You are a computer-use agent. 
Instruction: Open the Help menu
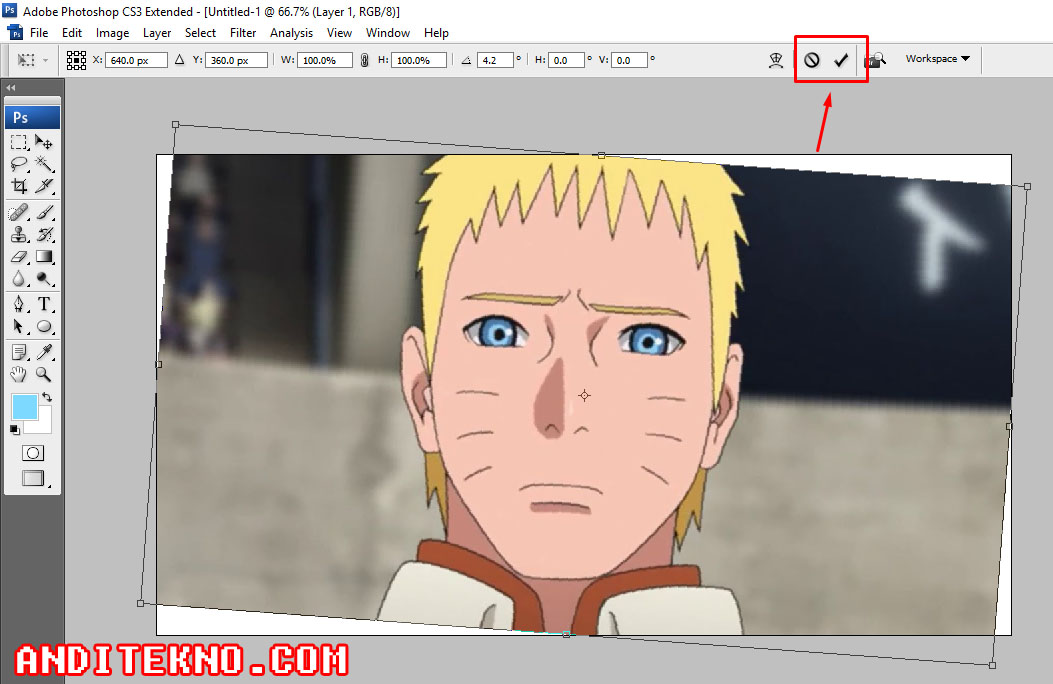point(436,33)
